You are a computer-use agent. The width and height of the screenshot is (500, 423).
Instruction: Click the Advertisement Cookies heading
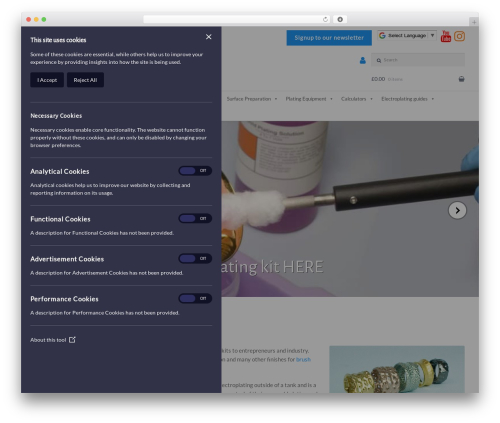click(x=67, y=259)
